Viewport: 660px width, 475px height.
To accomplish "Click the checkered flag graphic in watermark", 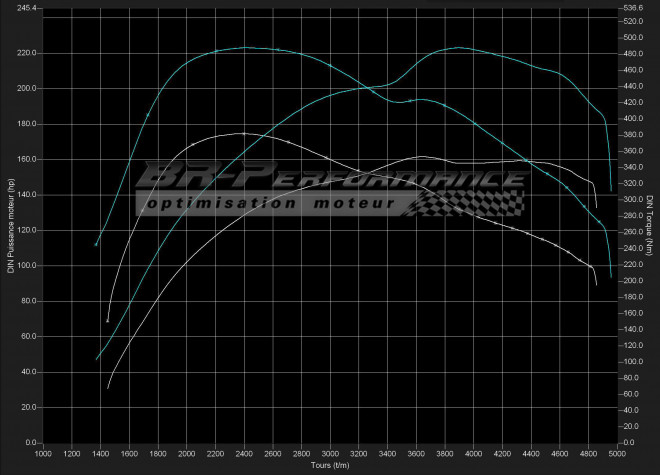I will (x=468, y=202).
